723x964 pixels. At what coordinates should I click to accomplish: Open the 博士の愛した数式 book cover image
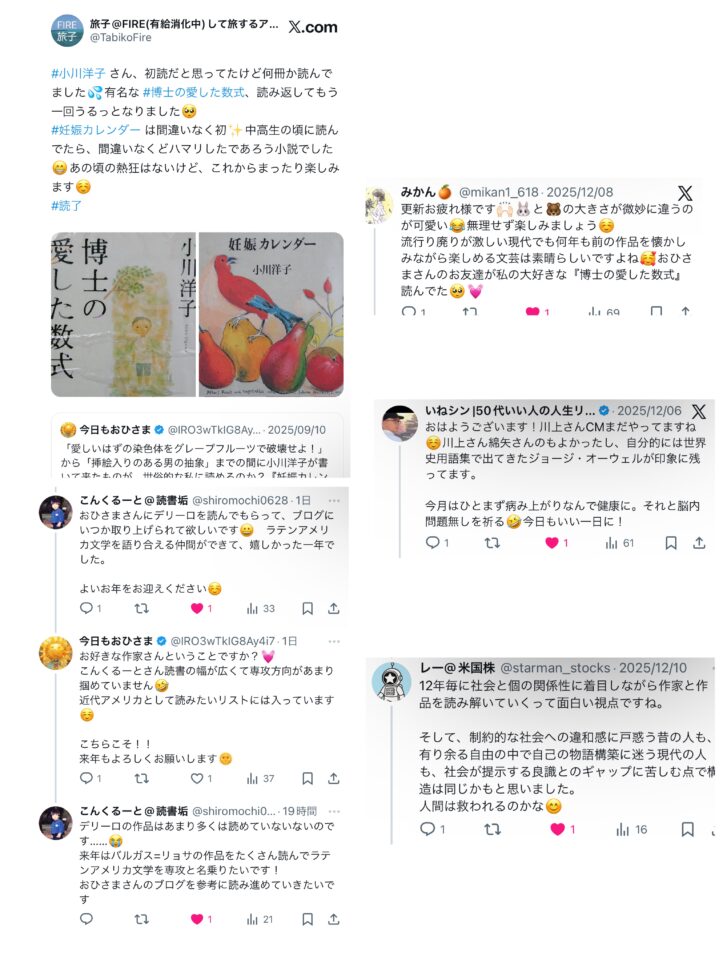click(124, 314)
